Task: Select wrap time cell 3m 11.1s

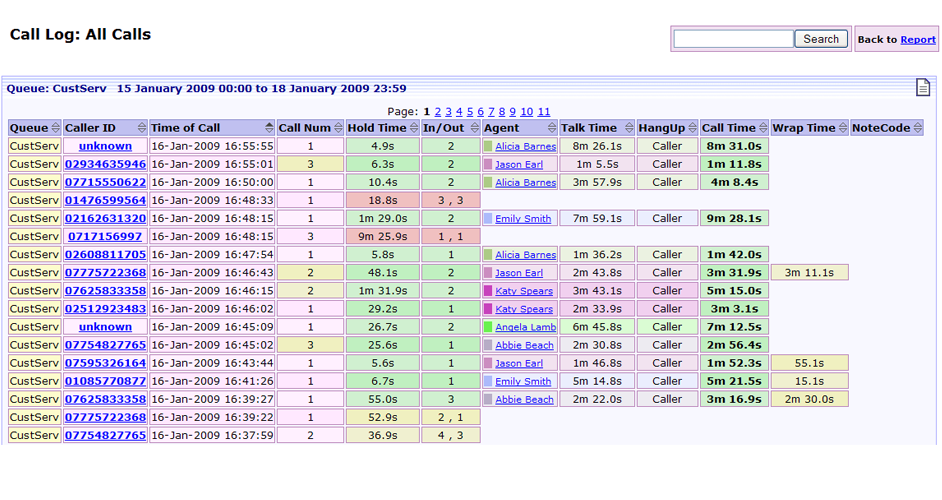Action: pyautogui.click(x=809, y=272)
